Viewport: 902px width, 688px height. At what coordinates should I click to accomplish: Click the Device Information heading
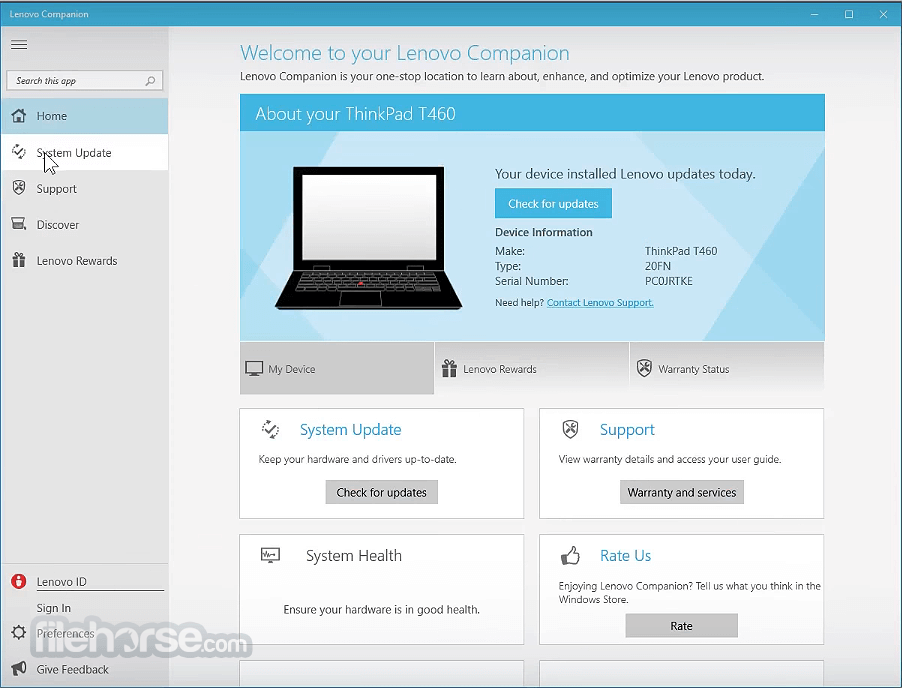pyautogui.click(x=544, y=232)
